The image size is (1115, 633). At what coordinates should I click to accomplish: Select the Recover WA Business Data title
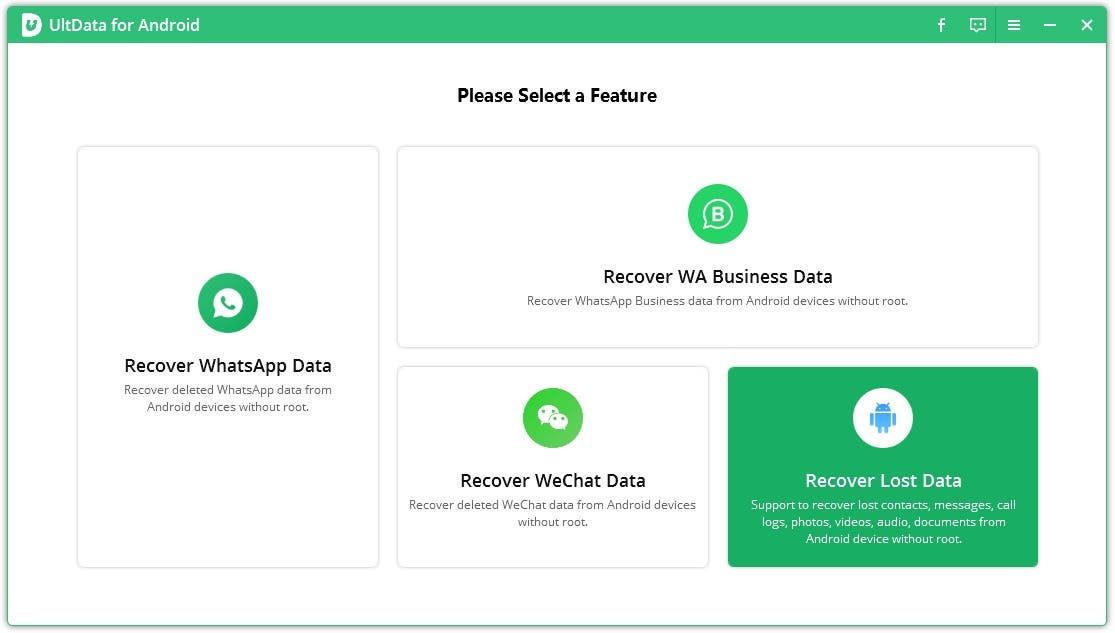pos(717,277)
